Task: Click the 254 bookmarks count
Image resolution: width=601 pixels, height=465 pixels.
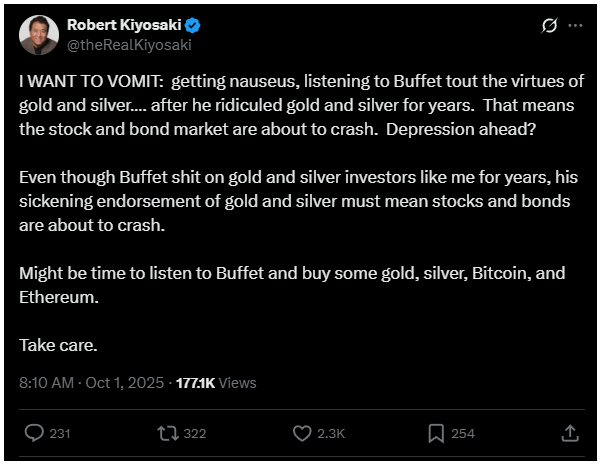Action: click(x=463, y=434)
